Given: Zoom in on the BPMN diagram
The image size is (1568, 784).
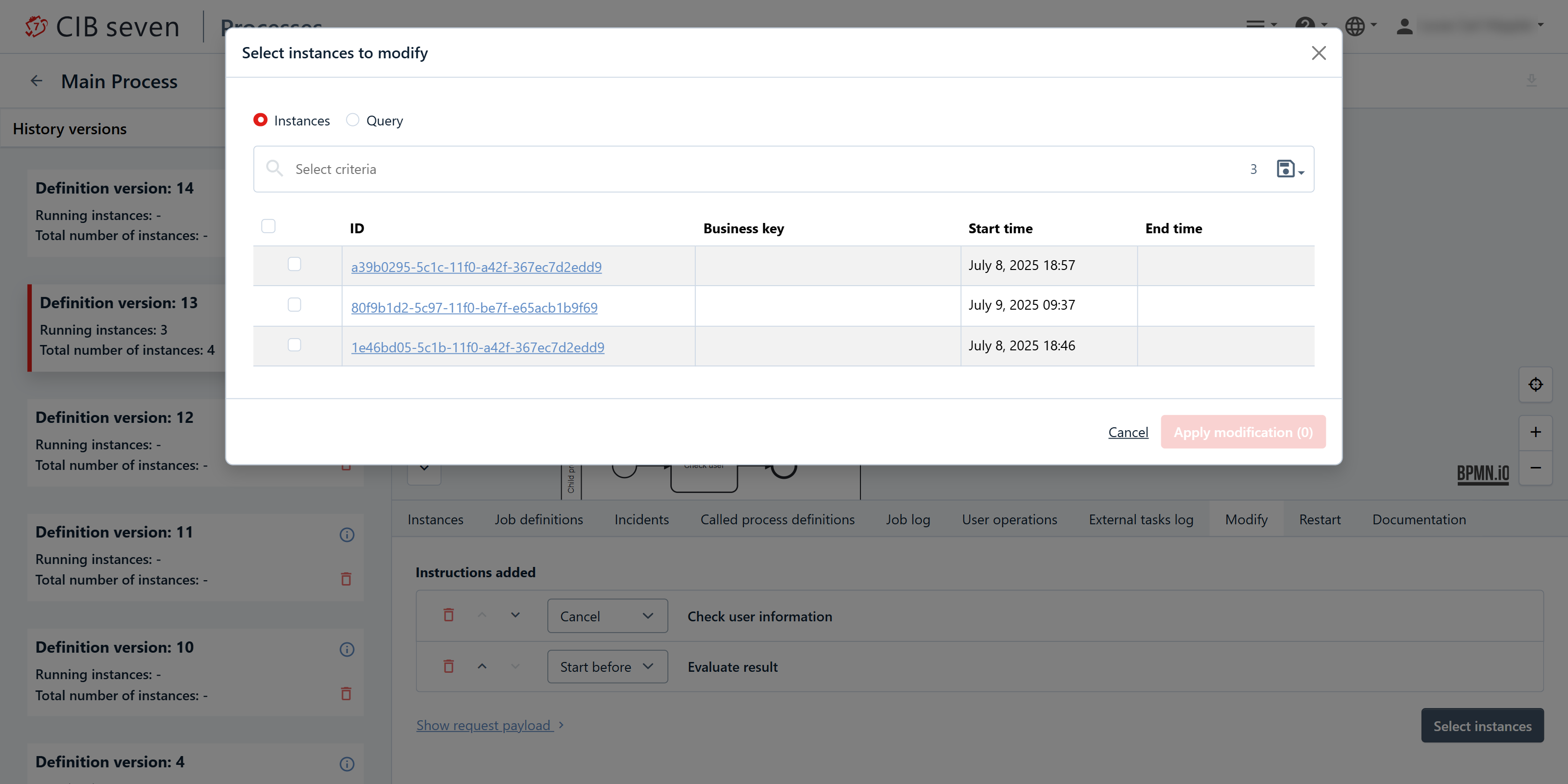Looking at the screenshot, I should click(x=1535, y=432).
